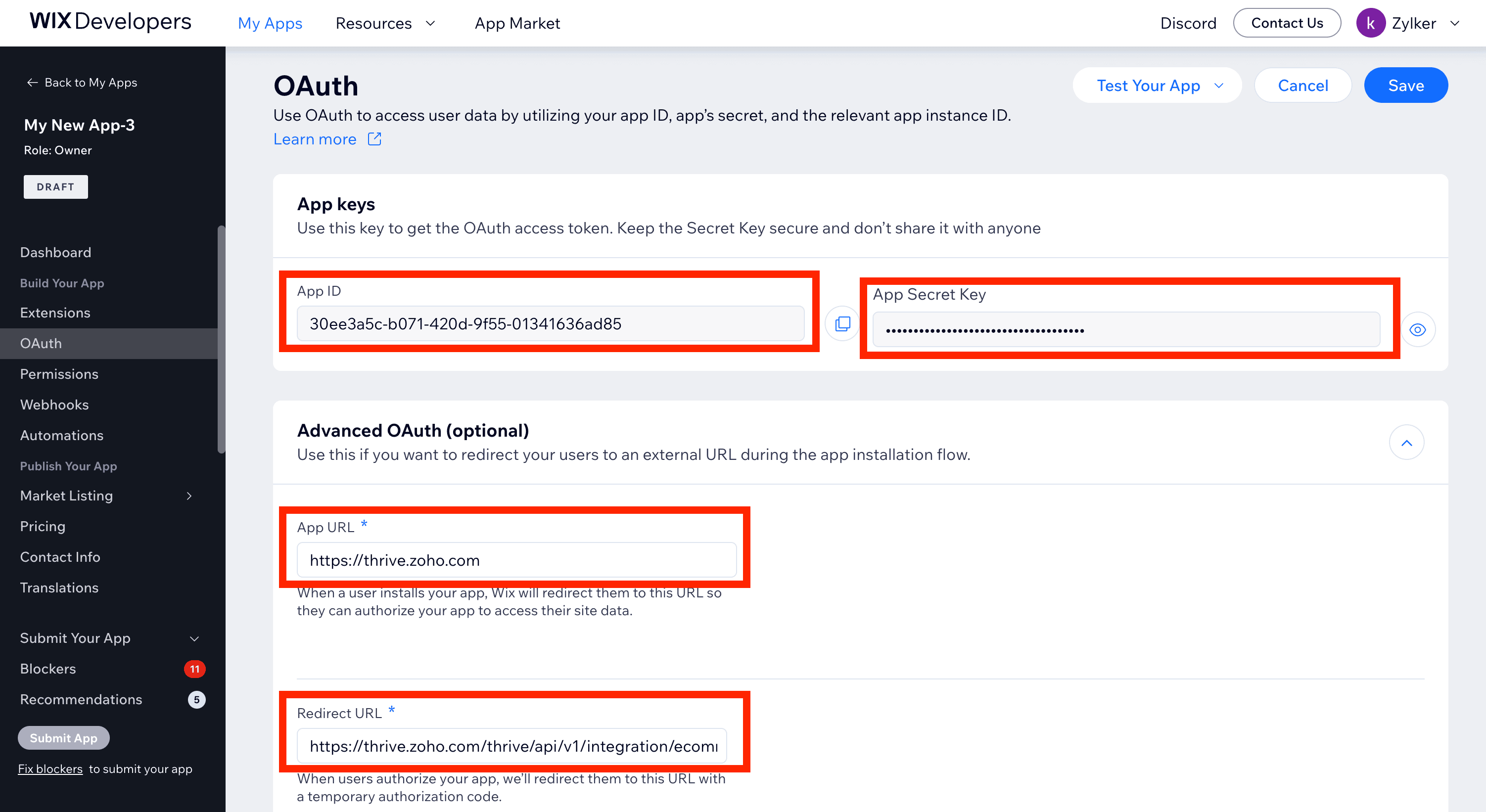1486x812 pixels.
Task: Click the eye icon to reveal secret key
Action: coord(1418,330)
